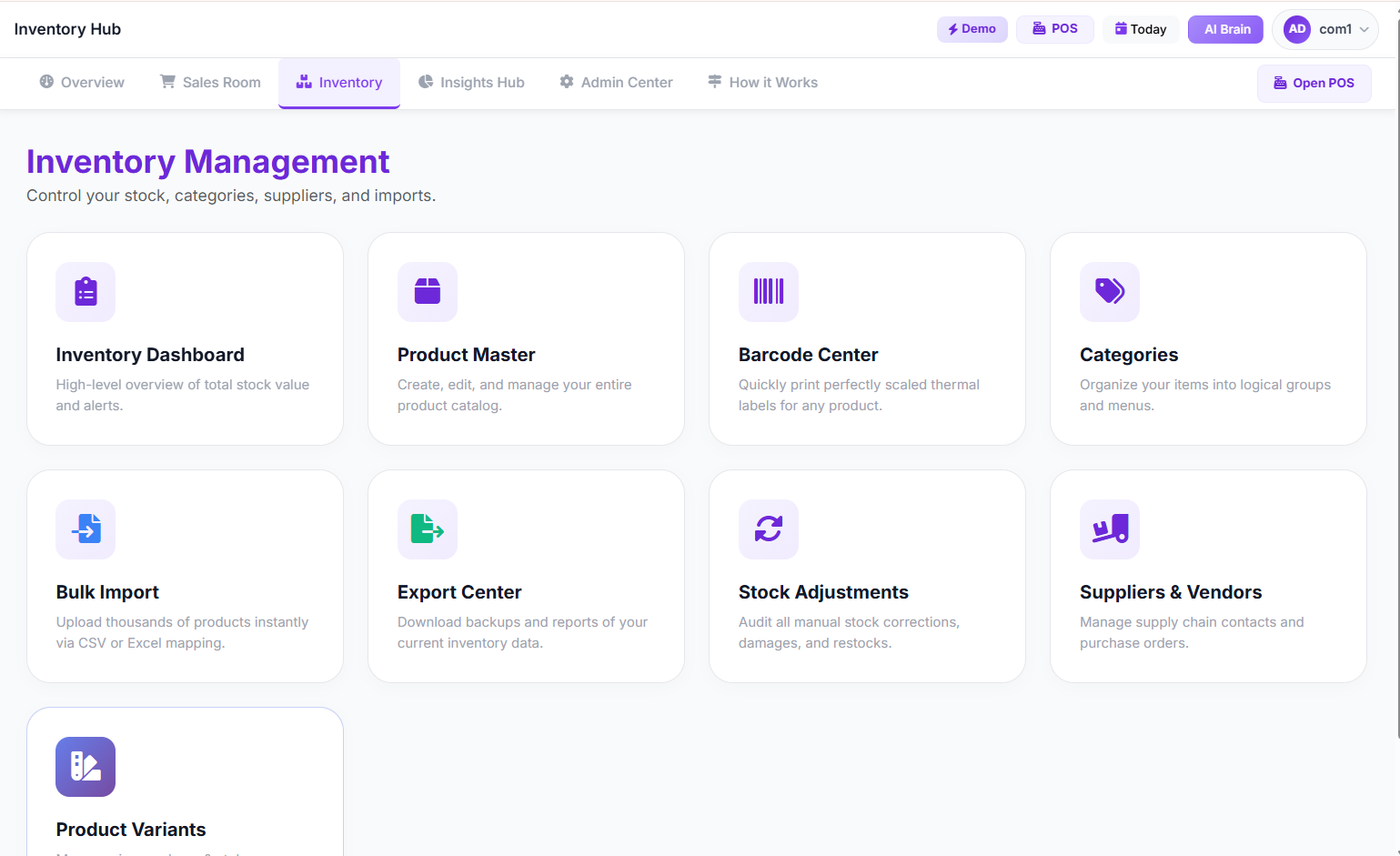Open the Barcode Center card title
The image size is (1400, 856).
tap(808, 355)
